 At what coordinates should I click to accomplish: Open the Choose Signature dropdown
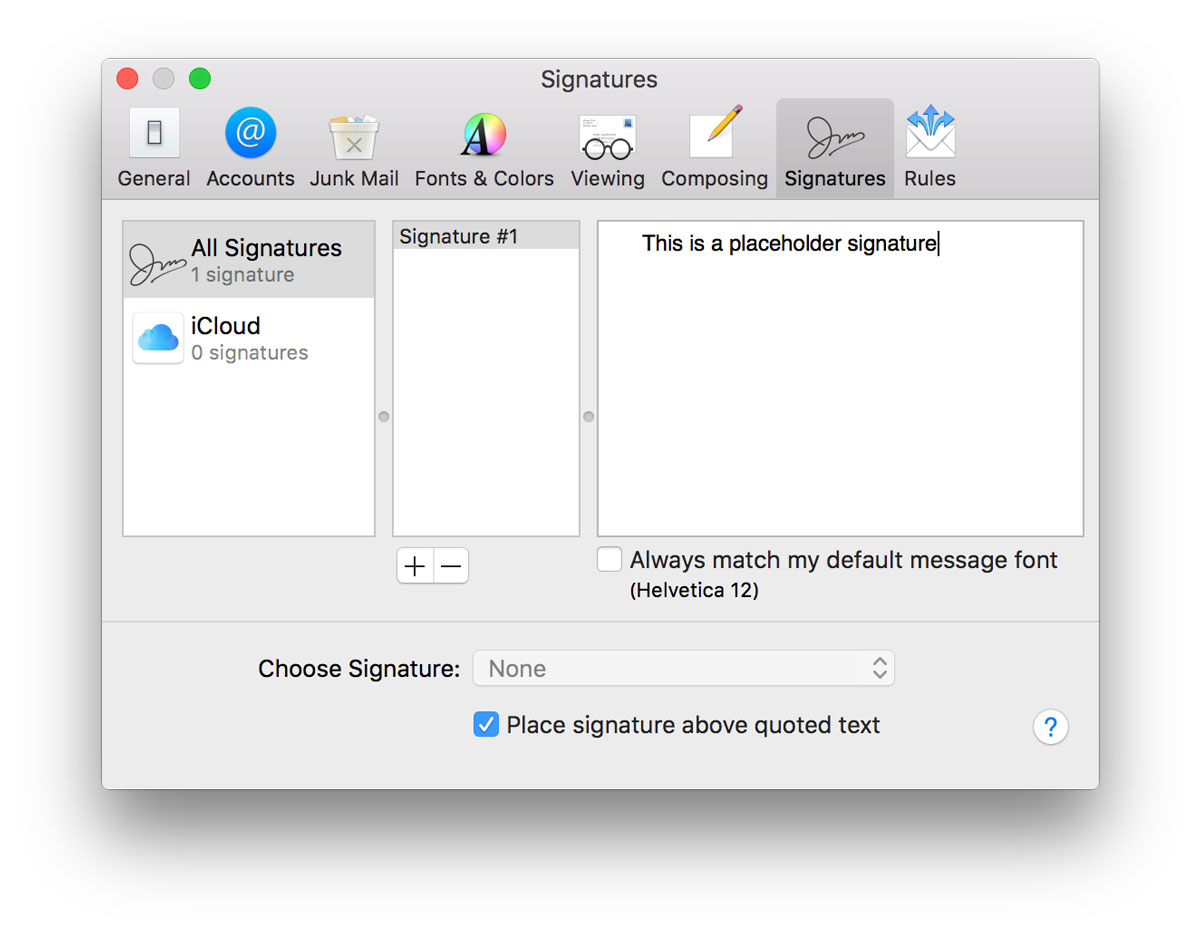tap(684, 668)
